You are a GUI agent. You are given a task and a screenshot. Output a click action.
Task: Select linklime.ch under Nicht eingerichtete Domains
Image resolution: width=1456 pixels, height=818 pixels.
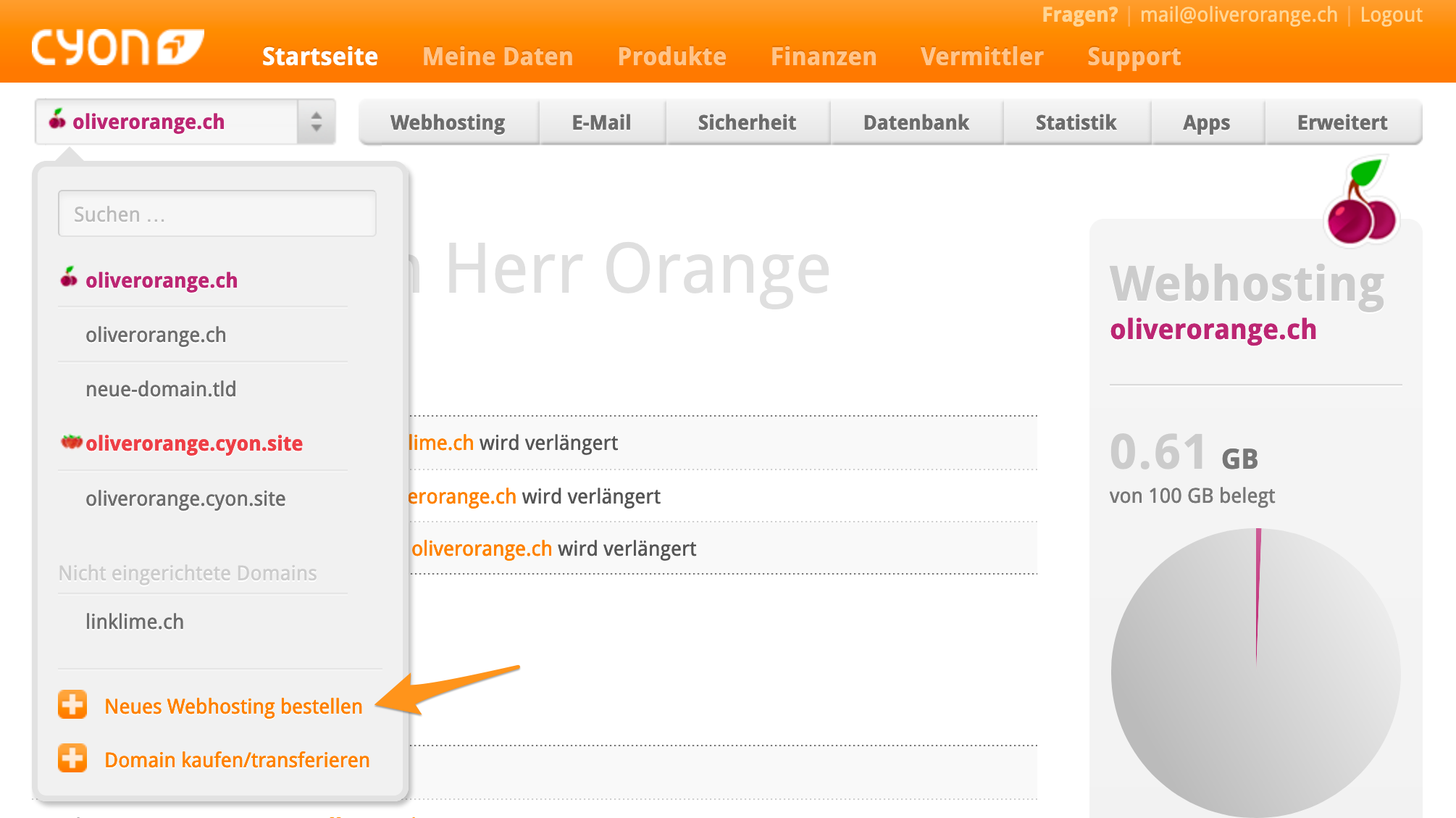(x=135, y=622)
